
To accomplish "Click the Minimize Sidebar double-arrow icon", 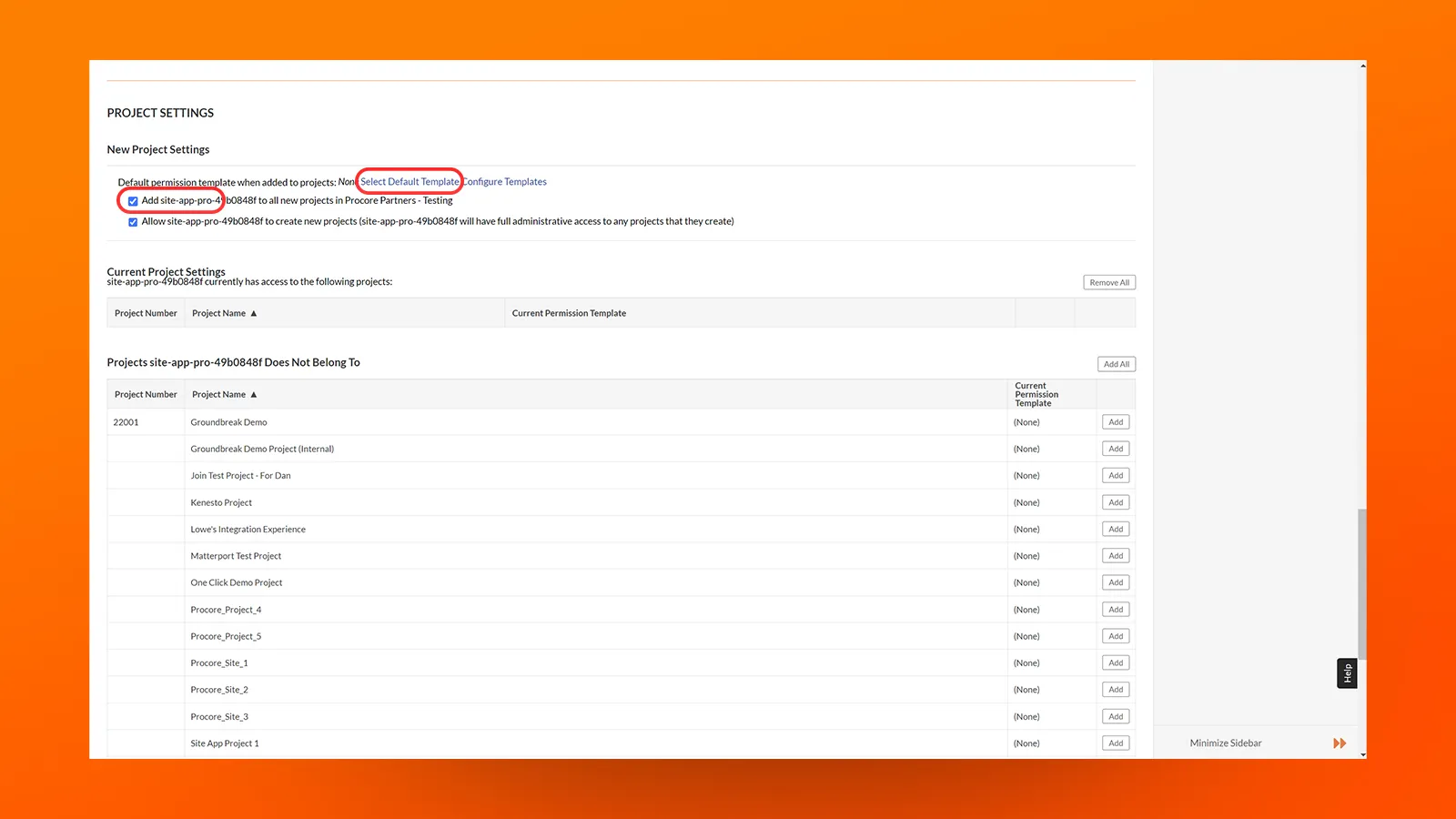I will pyautogui.click(x=1339, y=743).
